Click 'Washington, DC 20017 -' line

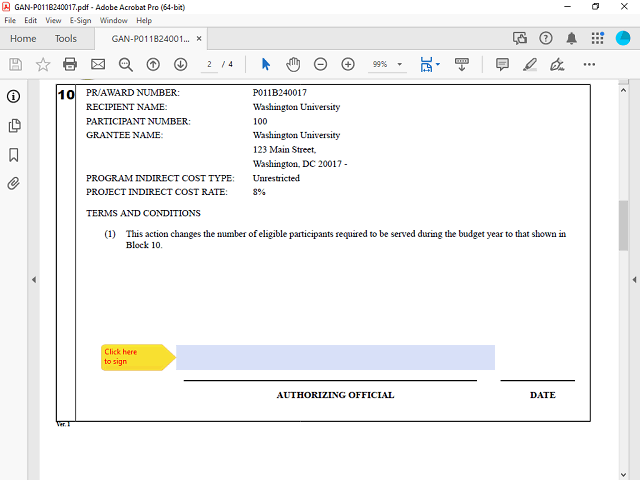click(x=300, y=164)
